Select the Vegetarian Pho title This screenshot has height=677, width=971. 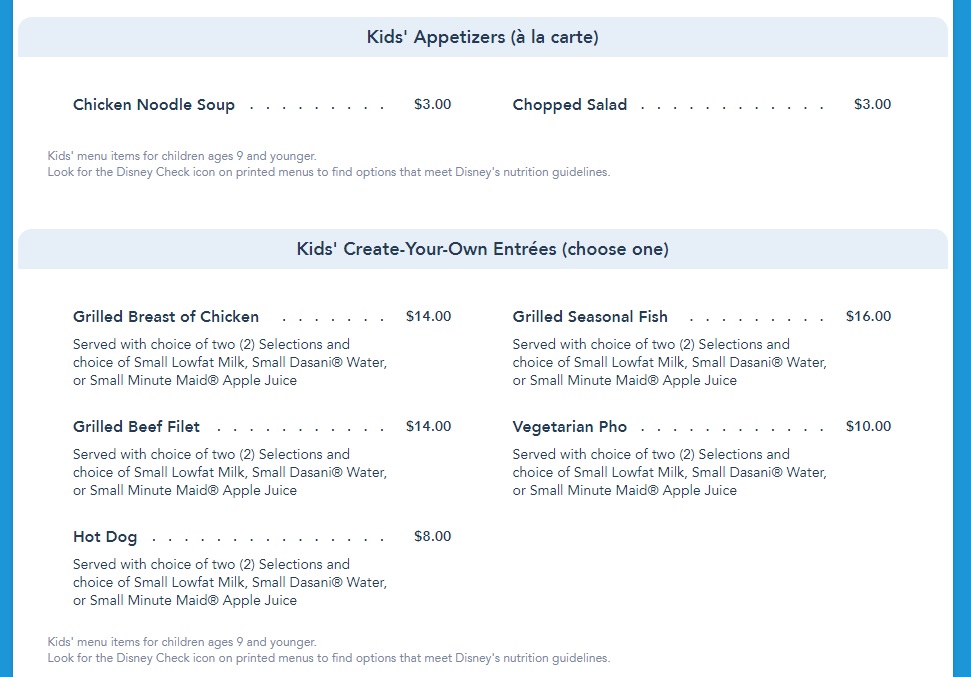coord(570,427)
